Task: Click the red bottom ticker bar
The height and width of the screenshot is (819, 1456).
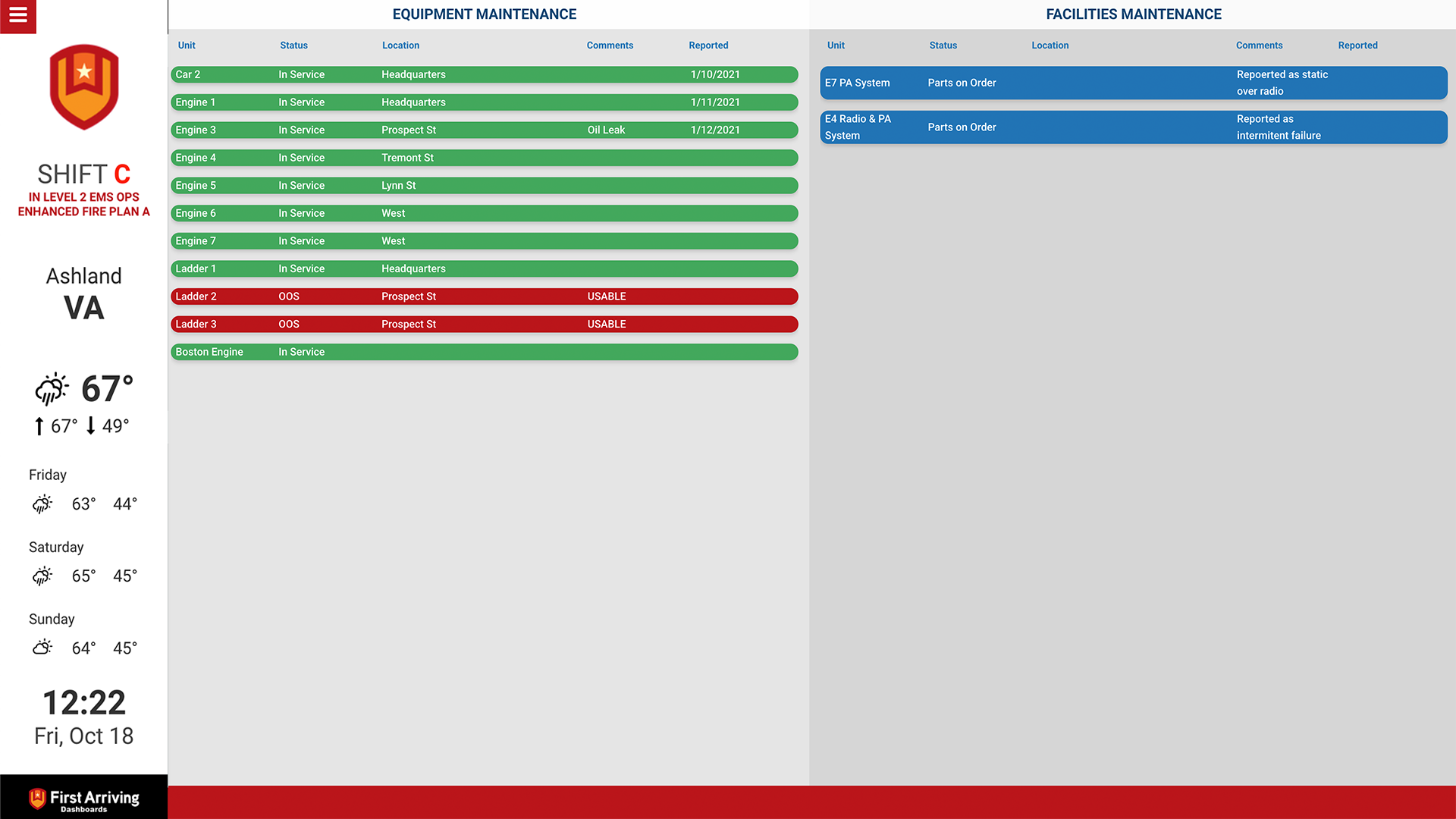Action: (811, 802)
